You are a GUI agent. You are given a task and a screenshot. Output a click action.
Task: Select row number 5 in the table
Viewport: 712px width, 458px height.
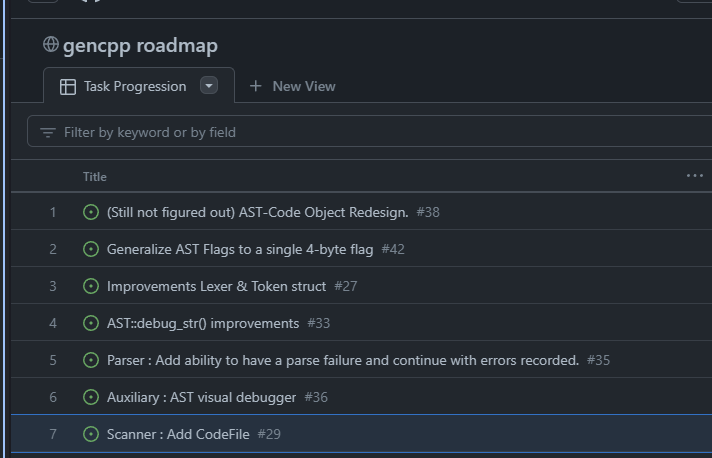click(53, 360)
